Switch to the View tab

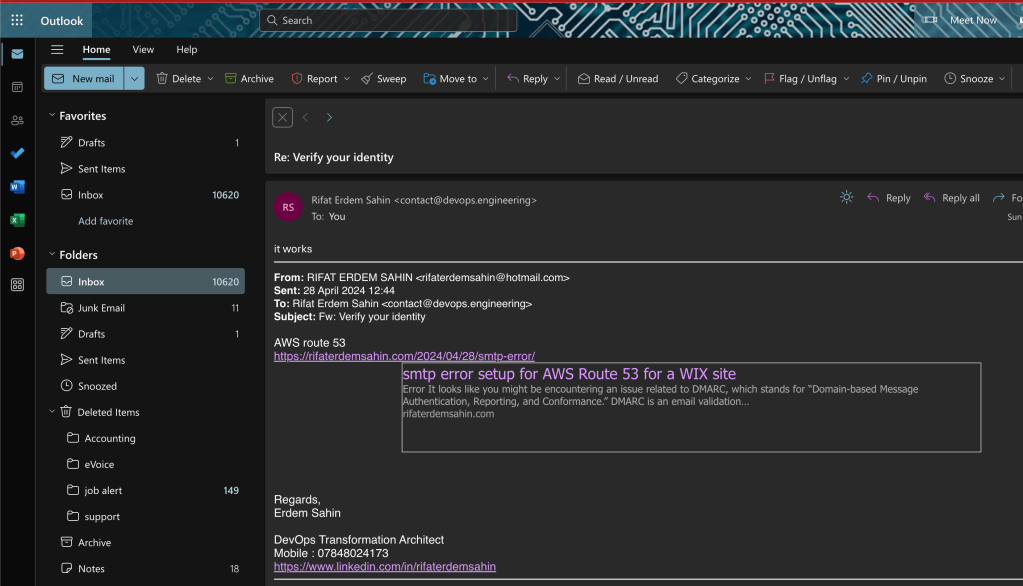(x=143, y=50)
